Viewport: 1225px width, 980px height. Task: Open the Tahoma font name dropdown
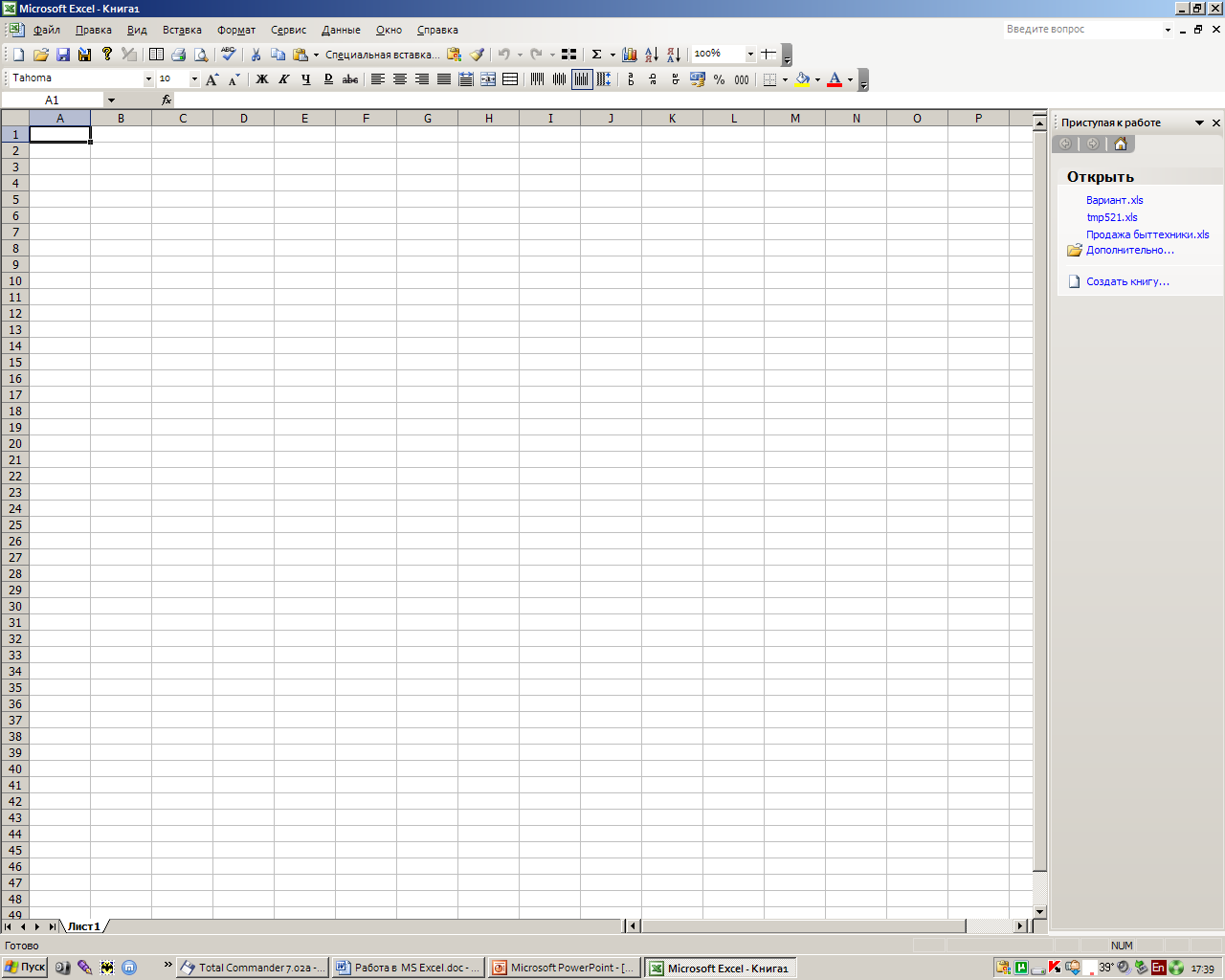pos(148,79)
